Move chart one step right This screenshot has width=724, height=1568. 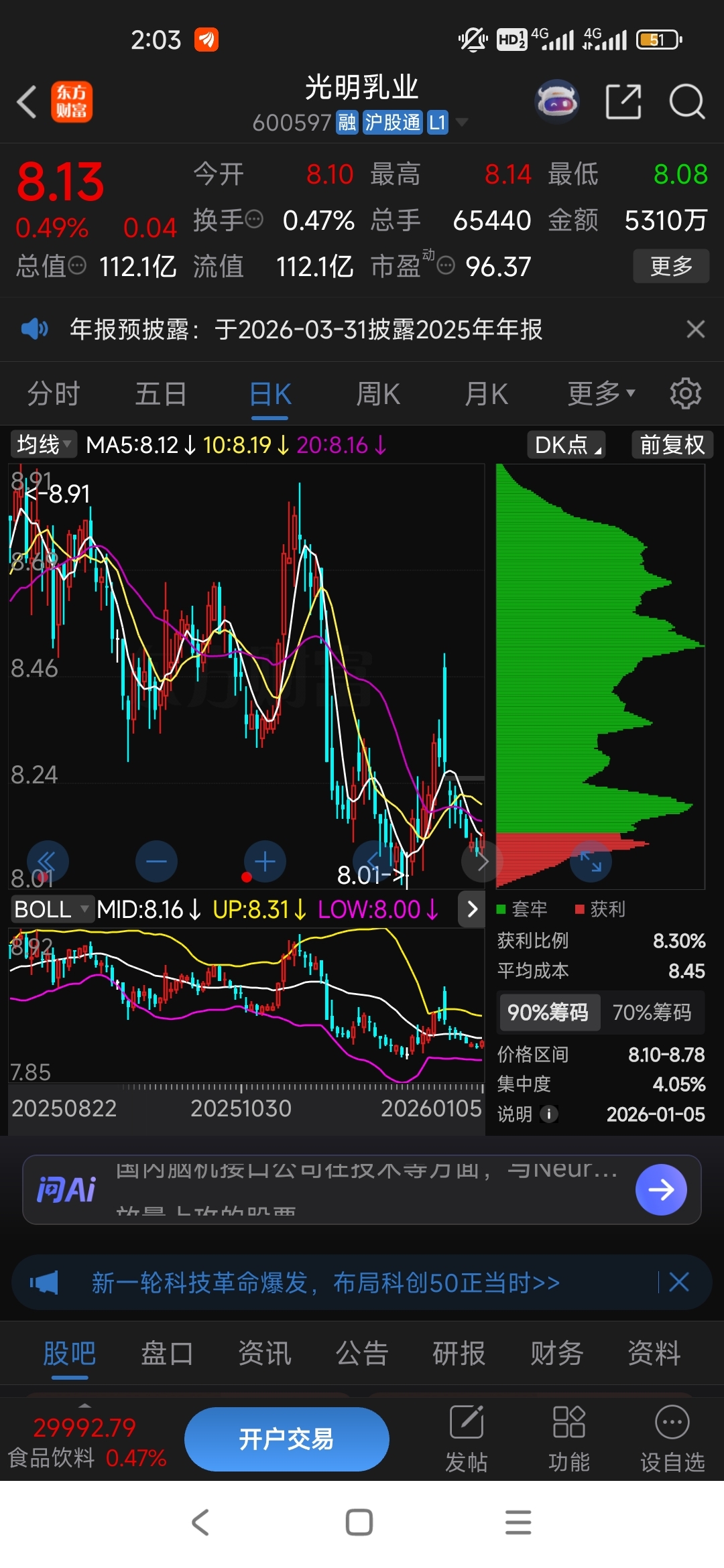click(482, 861)
